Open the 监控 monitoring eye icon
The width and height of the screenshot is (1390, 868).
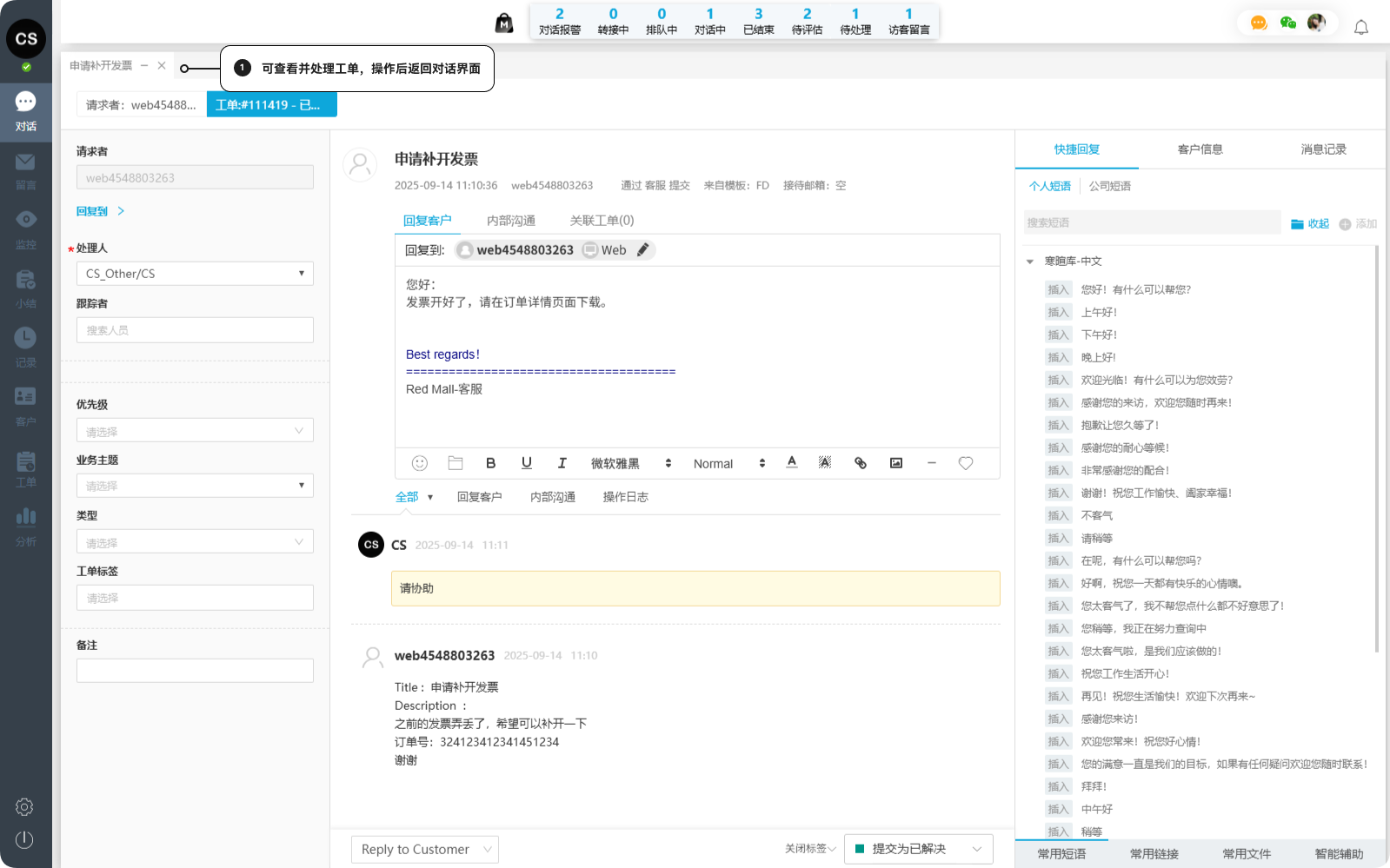click(25, 220)
